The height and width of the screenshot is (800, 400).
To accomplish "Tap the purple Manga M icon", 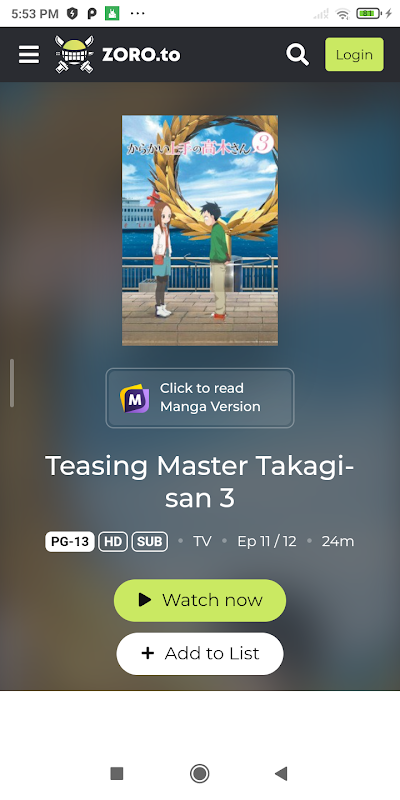I will [x=134, y=398].
